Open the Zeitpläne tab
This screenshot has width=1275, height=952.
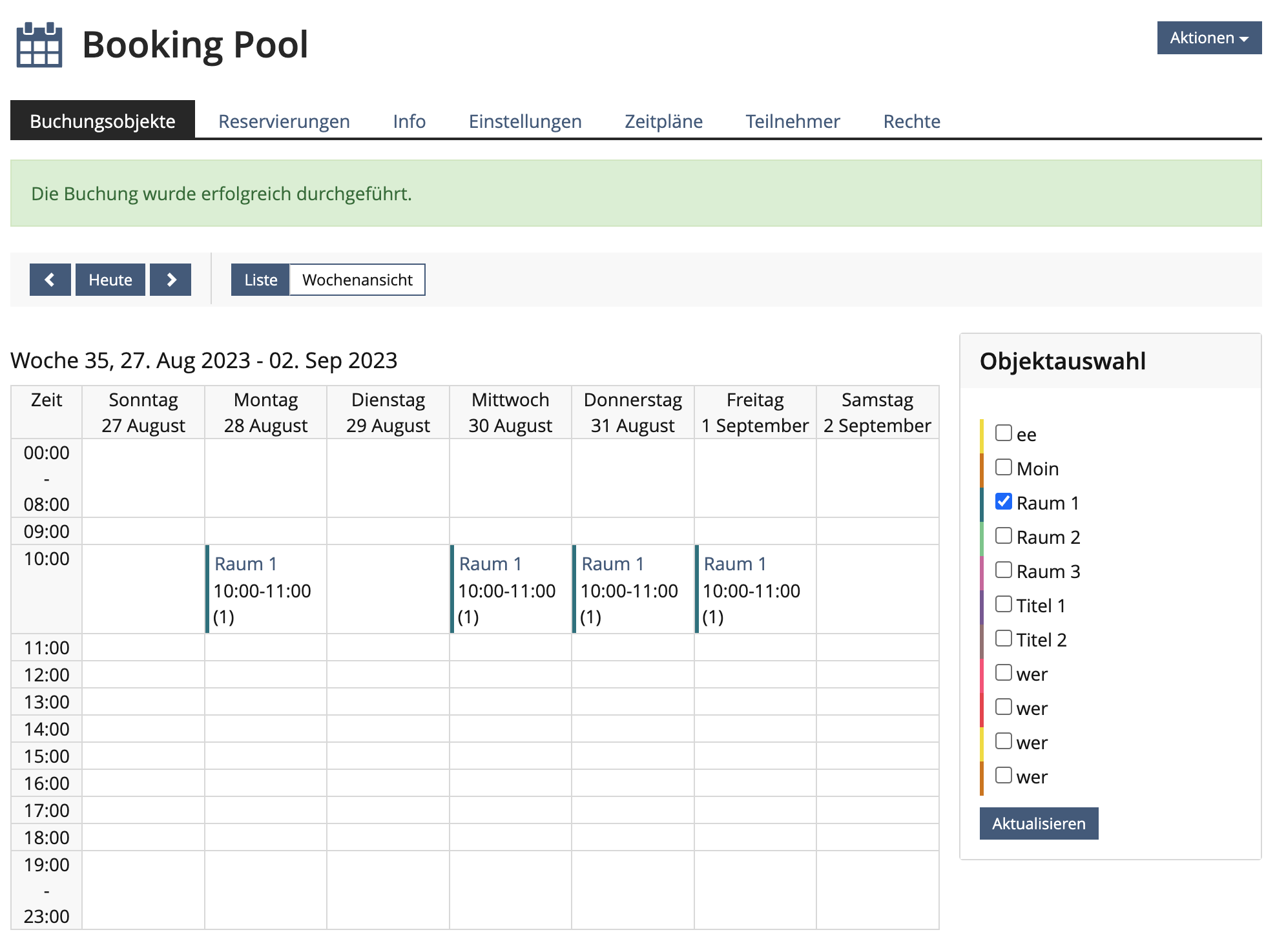(663, 121)
